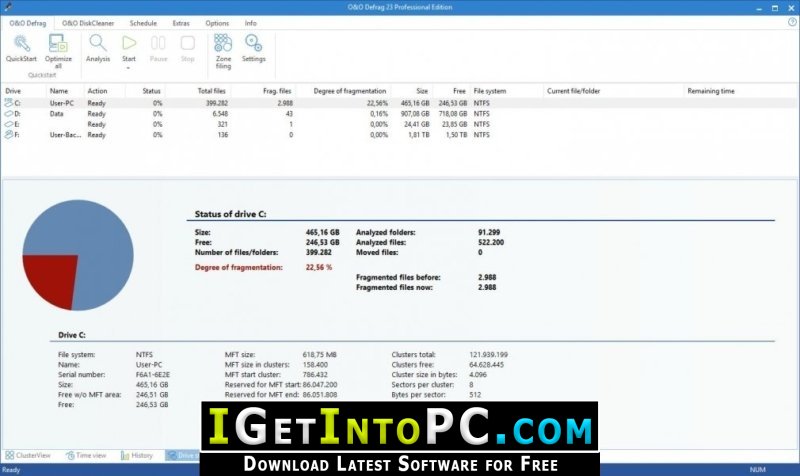The height and width of the screenshot is (476, 800).
Task: Open the History bottom tab
Action: pos(137,455)
